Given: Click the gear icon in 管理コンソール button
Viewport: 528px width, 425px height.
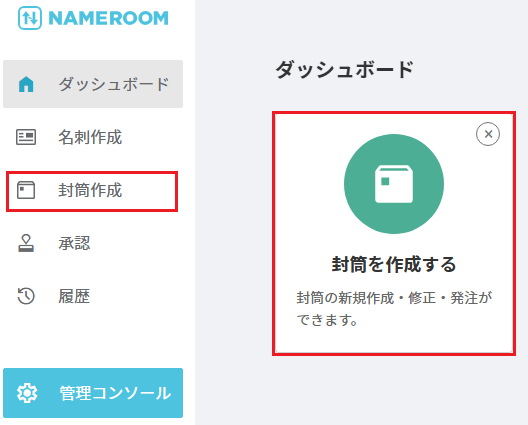Looking at the screenshot, I should 27,393.
